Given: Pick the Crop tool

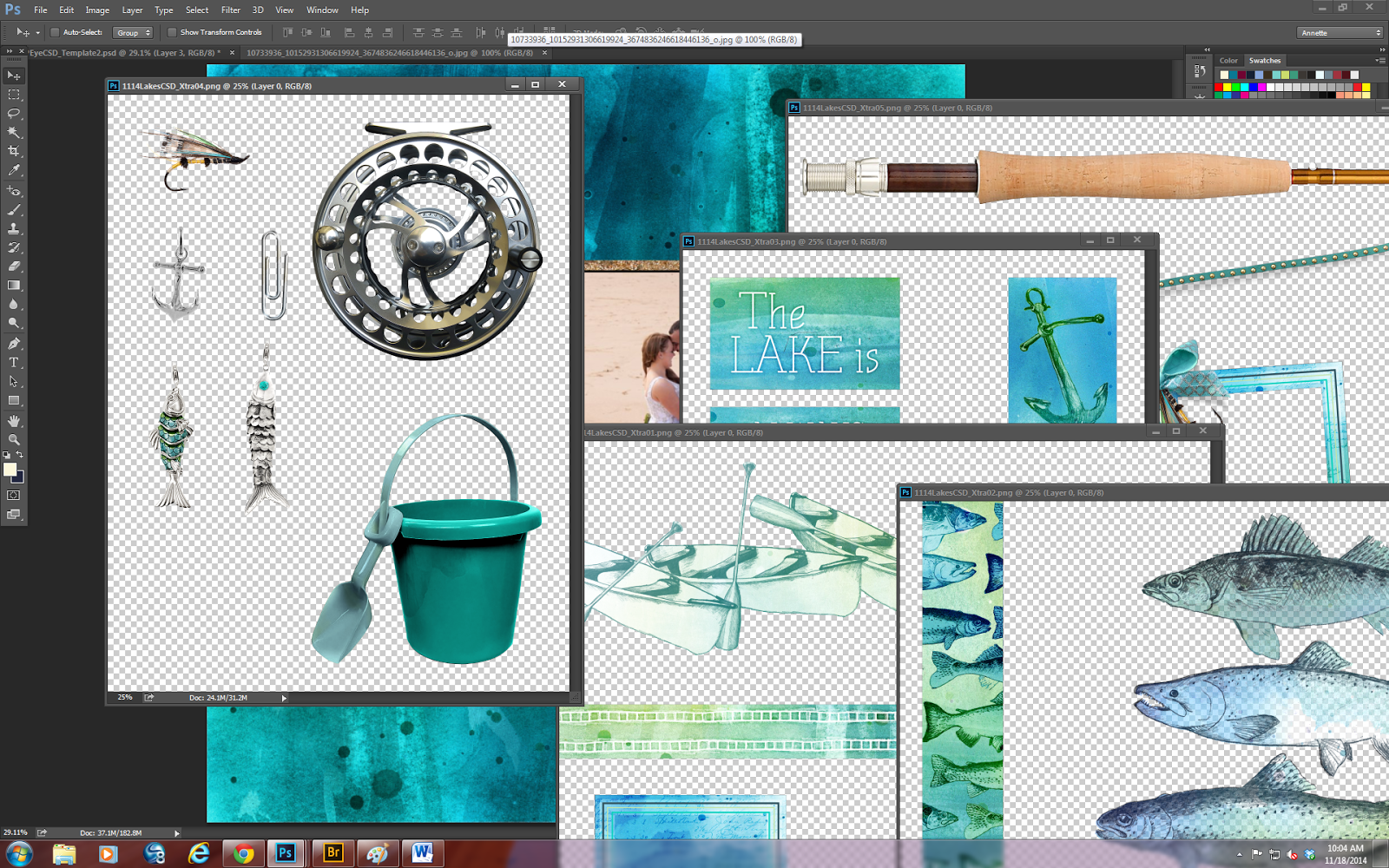Looking at the screenshot, I should [14, 151].
